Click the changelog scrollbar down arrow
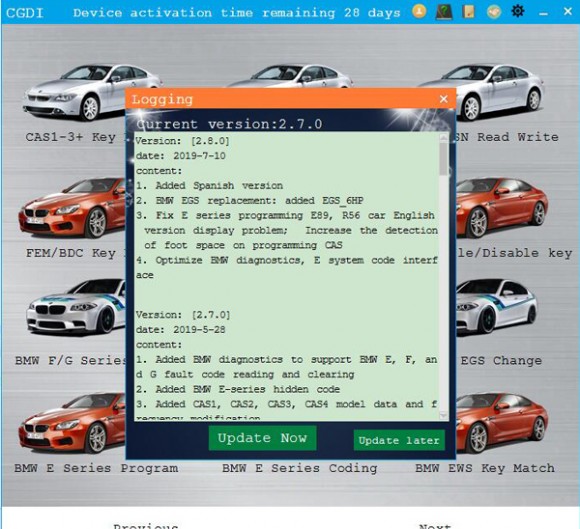Viewport: 580px width, 529px height. pyautogui.click(x=444, y=416)
